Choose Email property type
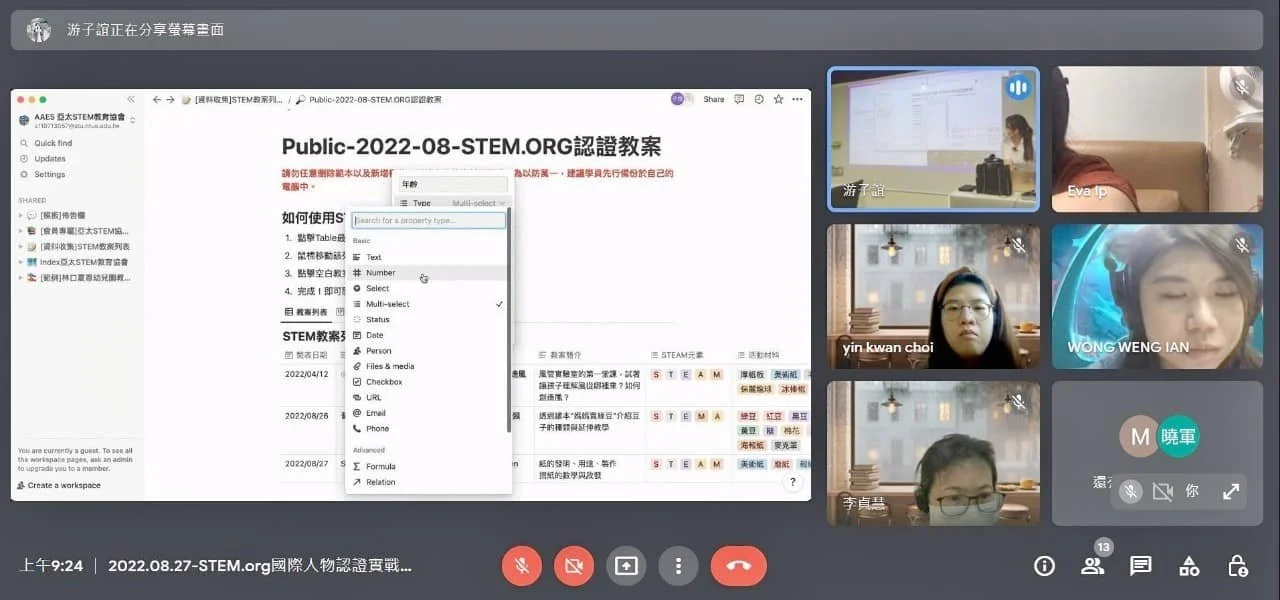The width and height of the screenshot is (1280, 600). 428,413
